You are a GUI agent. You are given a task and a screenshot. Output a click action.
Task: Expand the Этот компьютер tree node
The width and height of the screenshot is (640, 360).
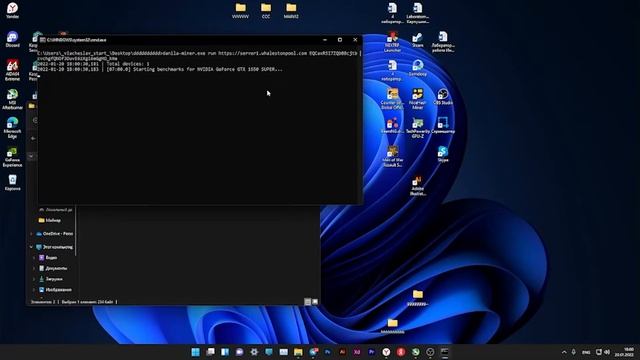31,247
